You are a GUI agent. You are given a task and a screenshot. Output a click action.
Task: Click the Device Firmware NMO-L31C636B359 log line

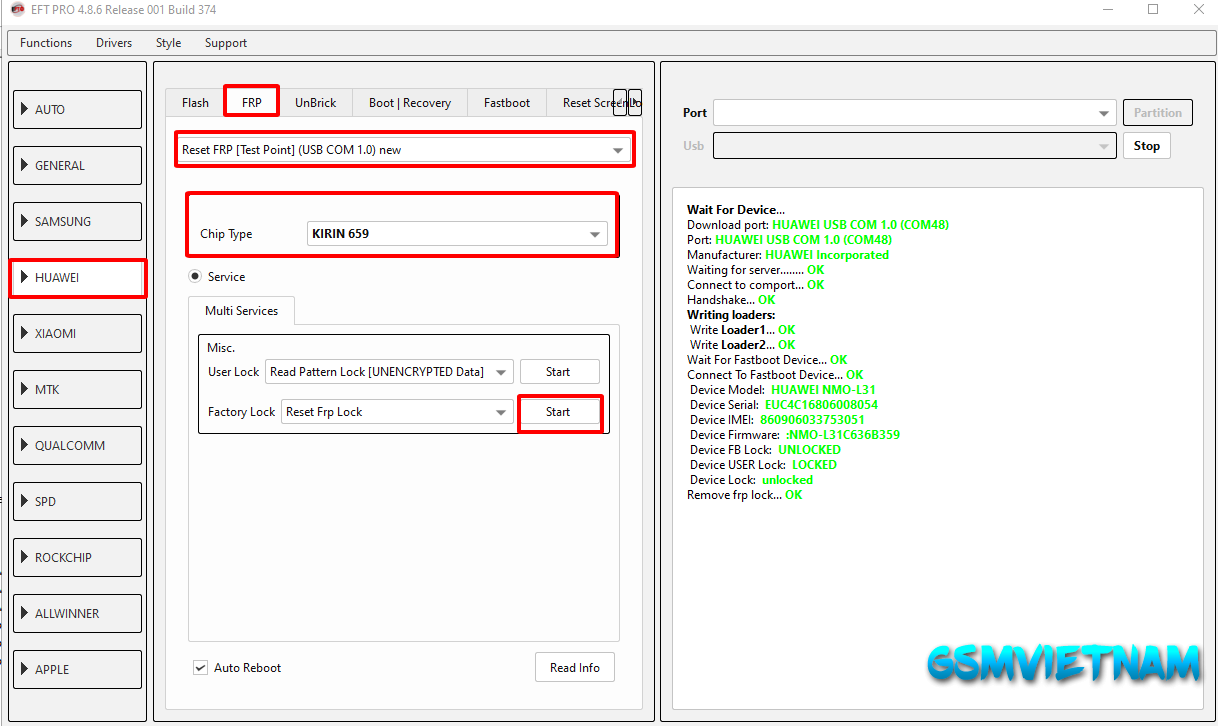795,435
